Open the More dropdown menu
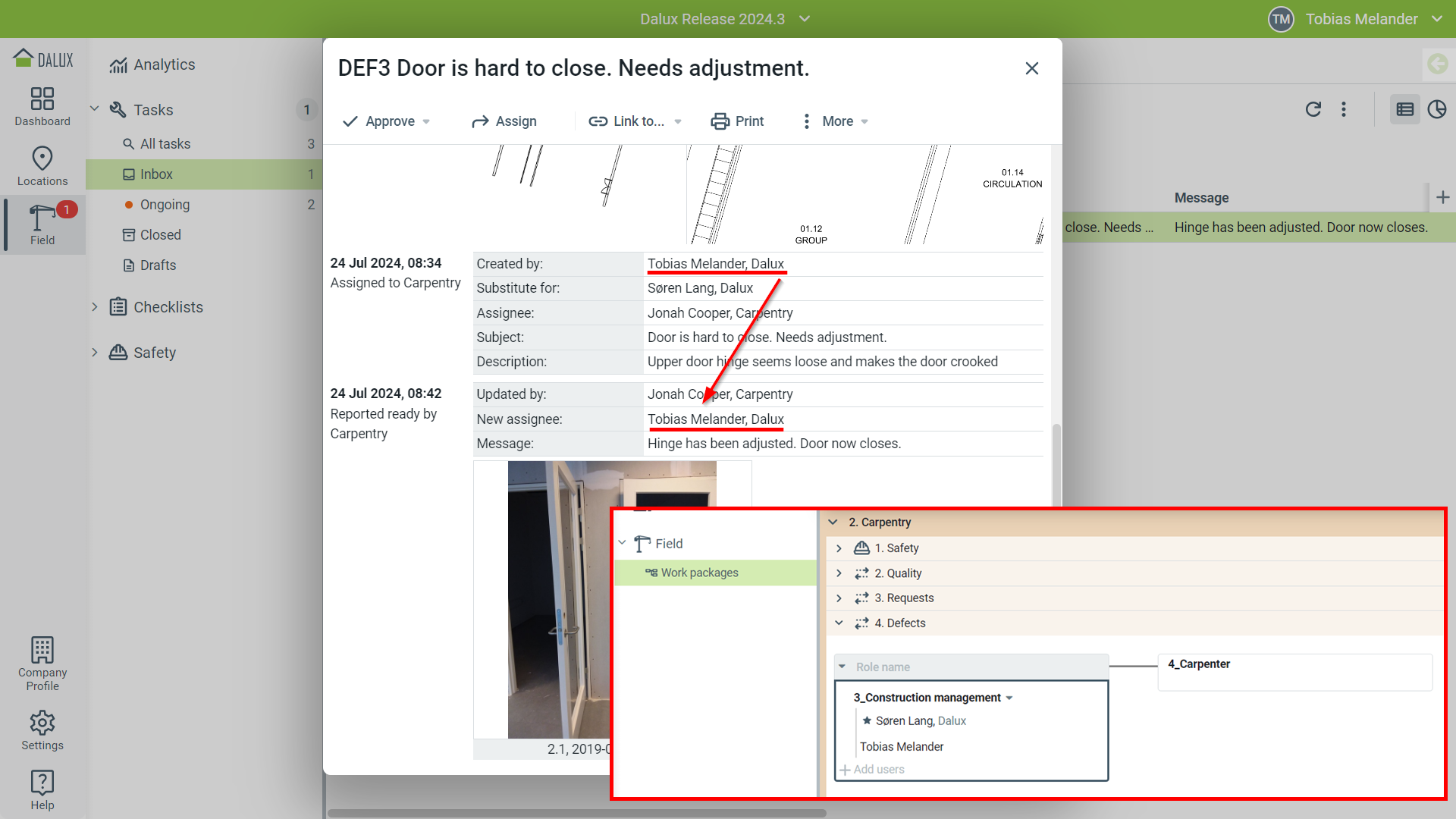Viewport: 1456px width, 819px height. pos(836,121)
